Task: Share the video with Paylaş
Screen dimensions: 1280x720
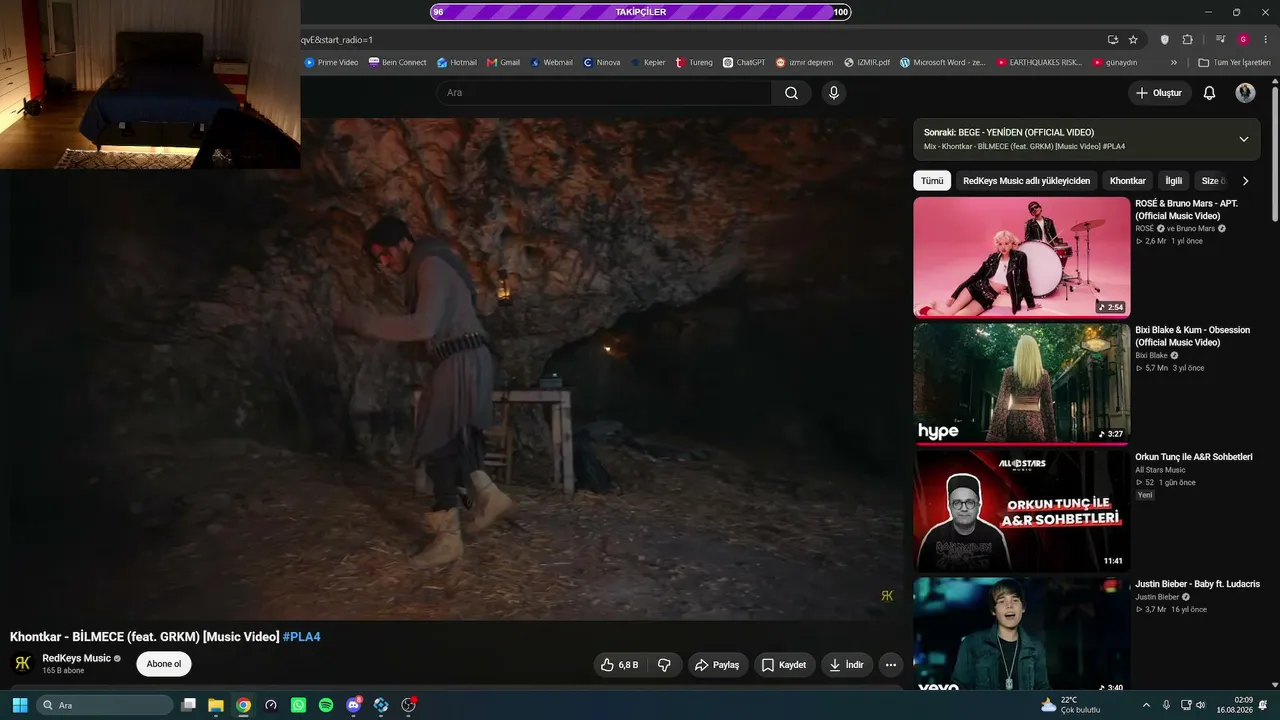Action: tap(718, 665)
